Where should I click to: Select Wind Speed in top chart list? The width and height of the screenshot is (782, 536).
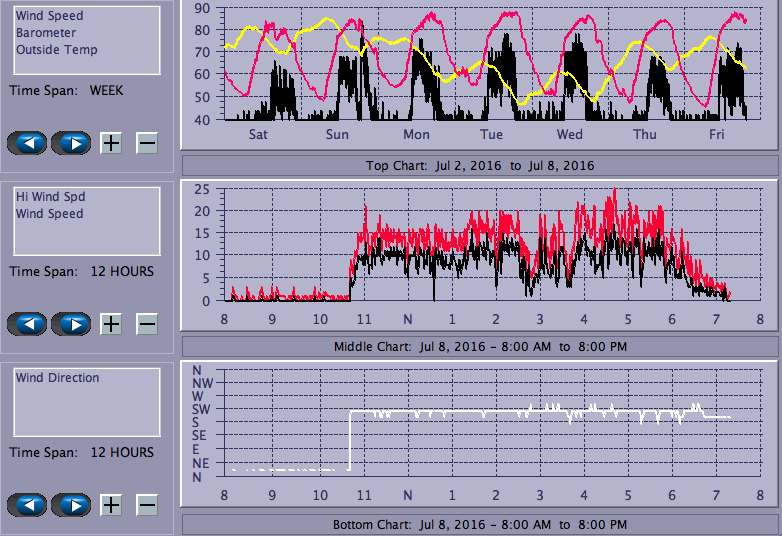(x=49, y=16)
